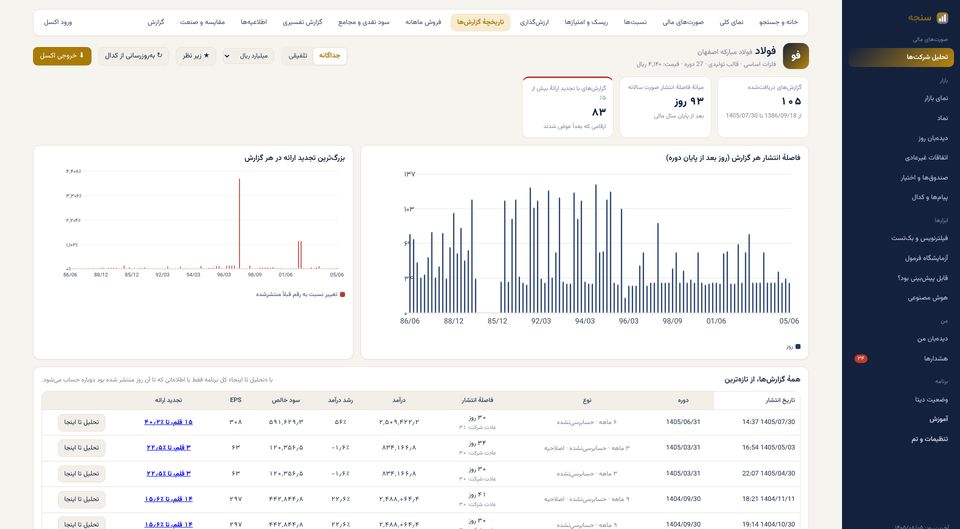Image resolution: width=960 pixels, height=529 pixels.
Task: Click the سنجه logo icon in the sidebar
Action: pyautogui.click(x=943, y=18)
